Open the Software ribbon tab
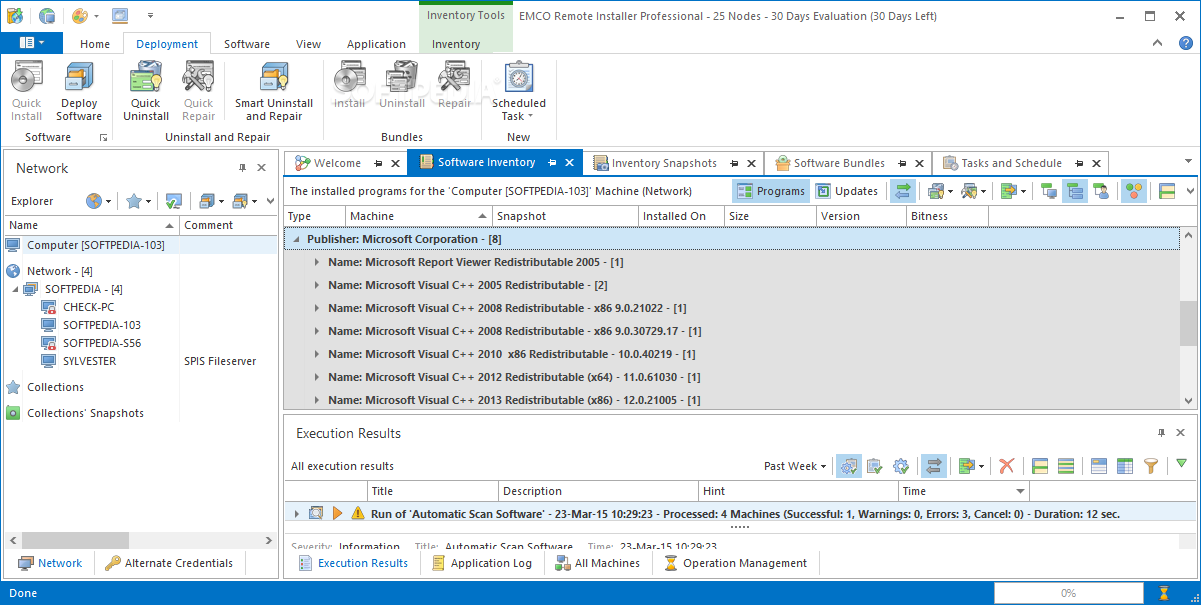This screenshot has width=1201, height=605. pyautogui.click(x=247, y=44)
